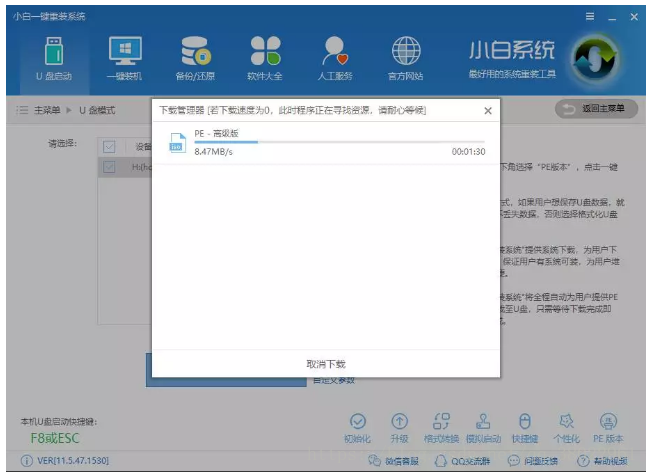This screenshot has width=648, height=474.
Task: Open the U盘启动 tool
Action: [54, 59]
